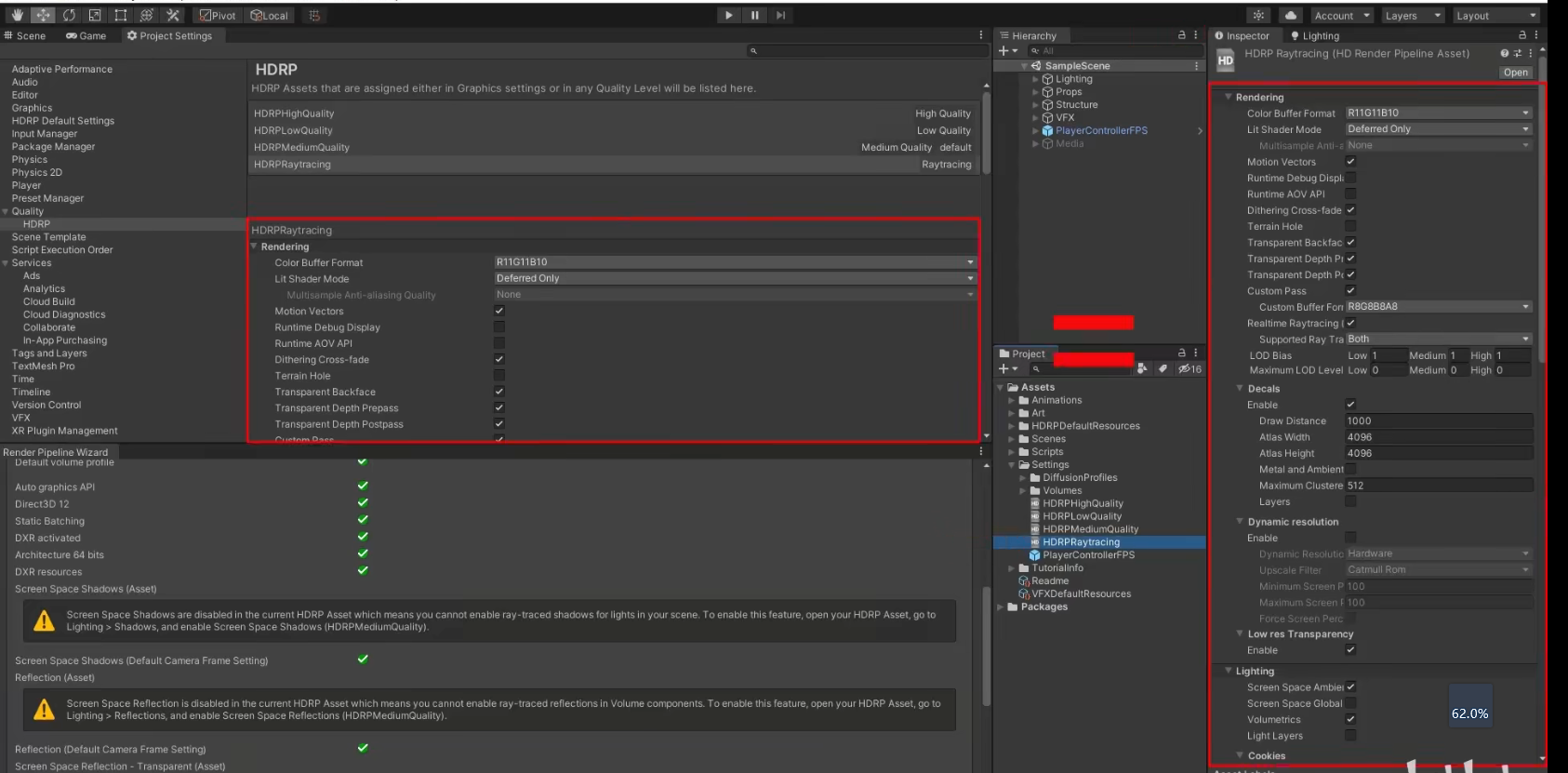Enable Terrain Hole checkbox in Project Settings
Screen dimensions: 1568x773
pos(499,375)
